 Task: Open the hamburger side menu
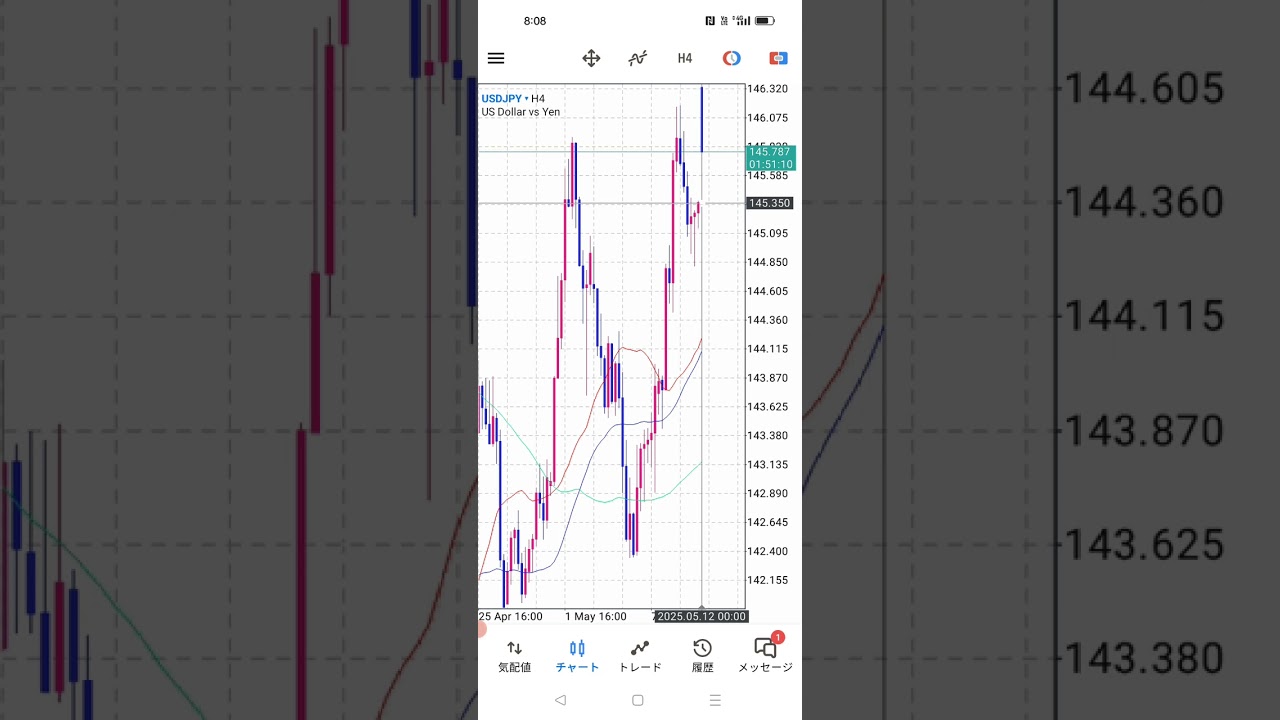tap(496, 58)
